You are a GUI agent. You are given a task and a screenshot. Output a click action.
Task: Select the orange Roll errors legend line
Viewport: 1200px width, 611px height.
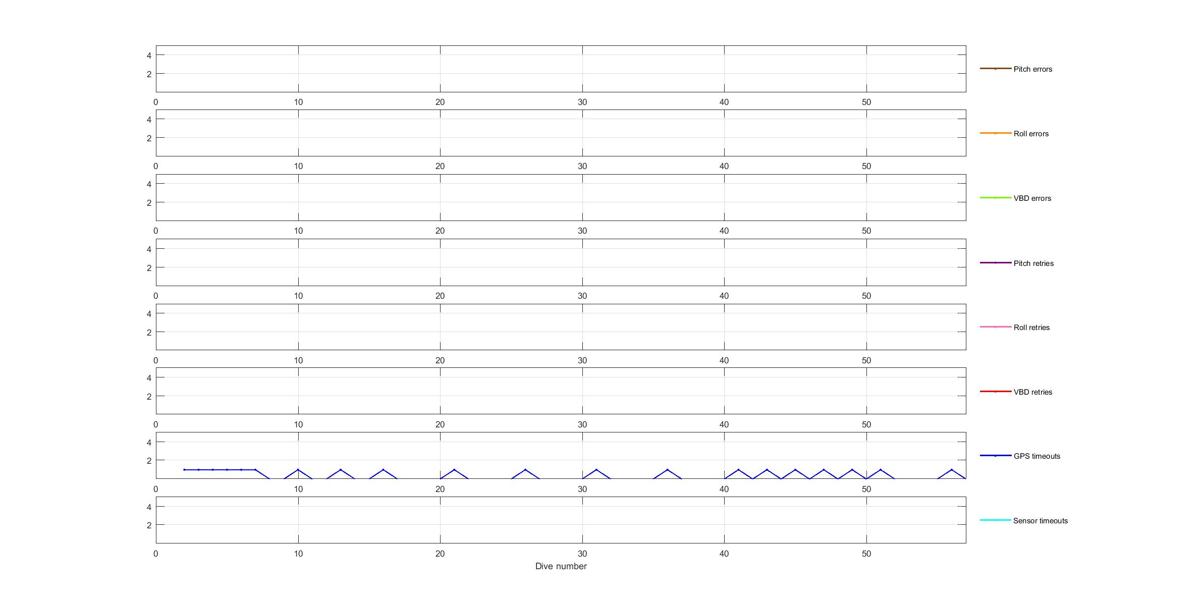(995, 133)
